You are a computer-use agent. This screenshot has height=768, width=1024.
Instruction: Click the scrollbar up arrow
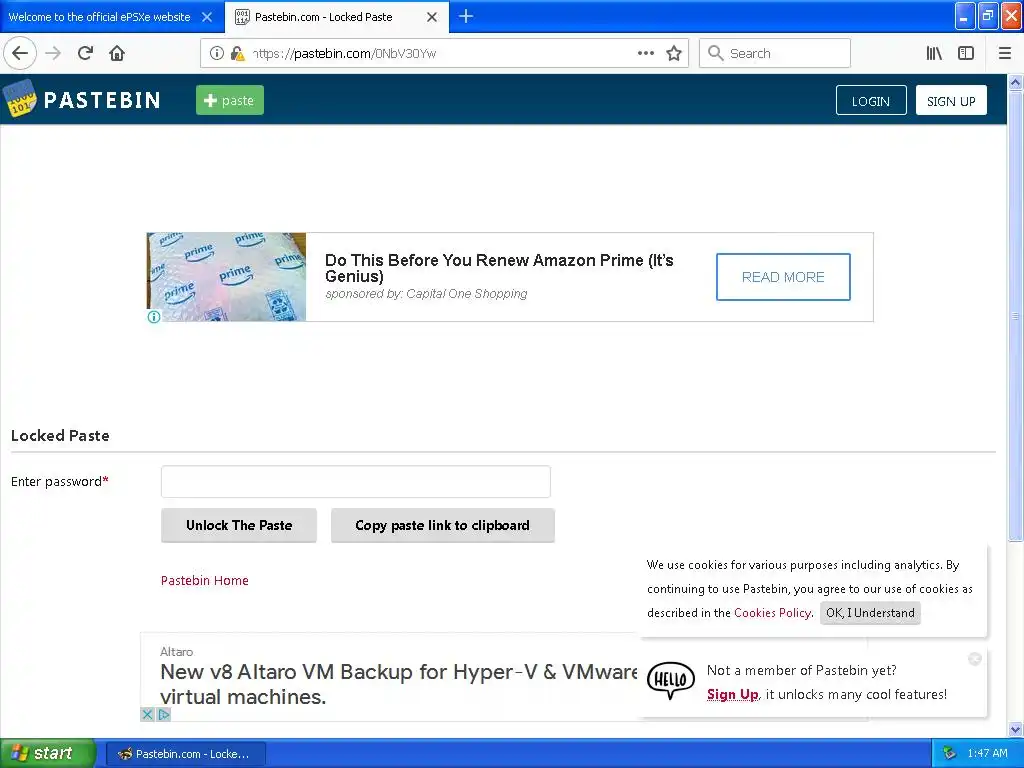coord(1015,83)
